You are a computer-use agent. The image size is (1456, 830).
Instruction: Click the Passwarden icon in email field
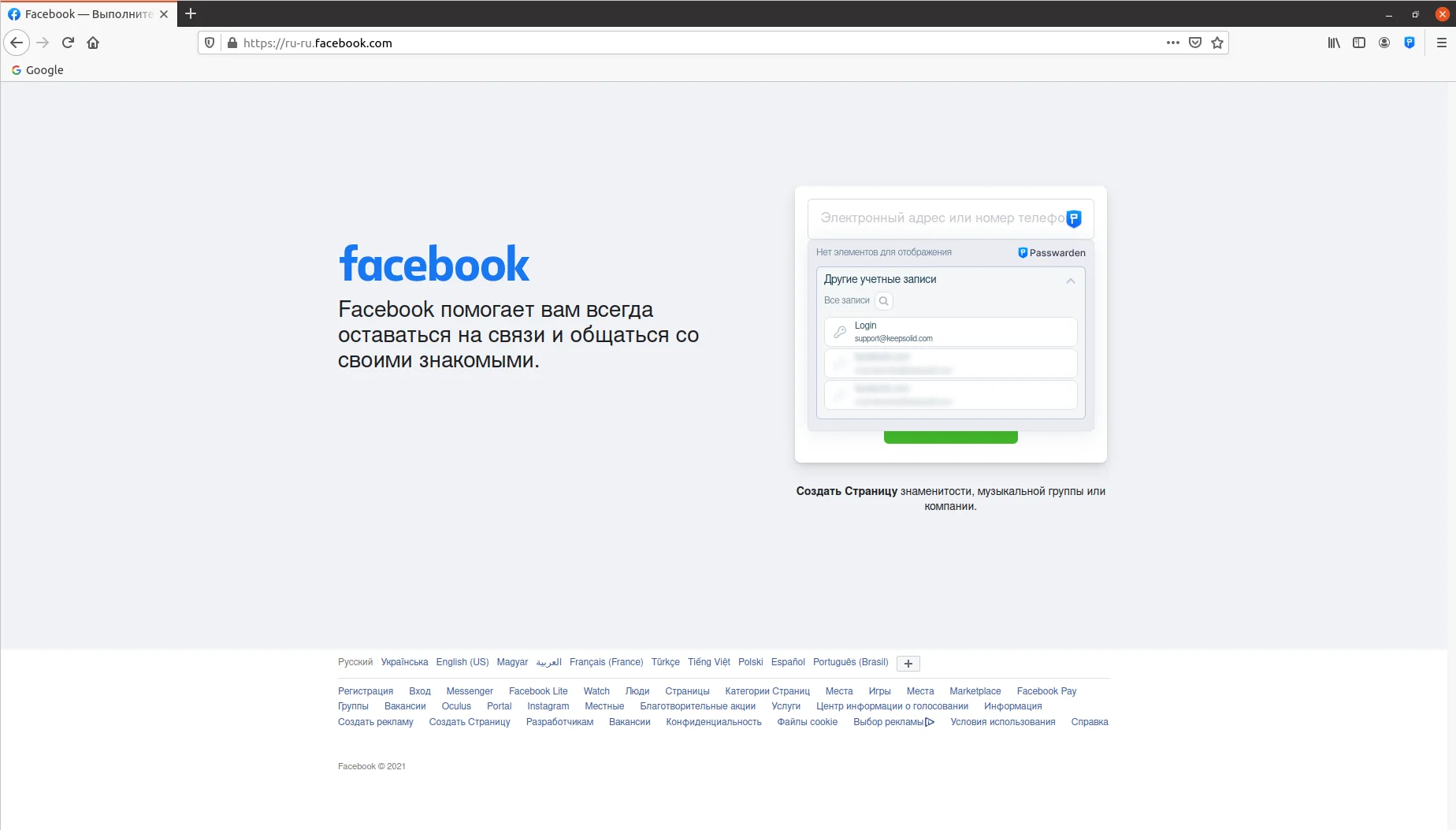1073,219
